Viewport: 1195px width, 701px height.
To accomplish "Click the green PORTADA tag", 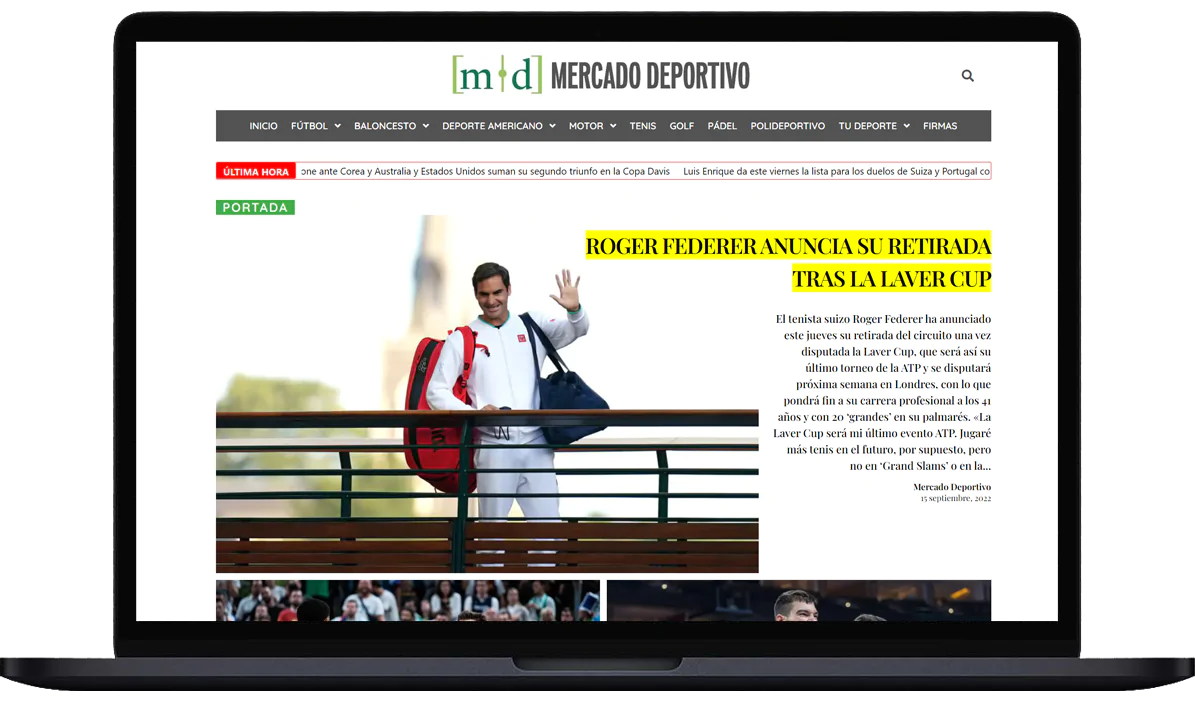I will coord(255,207).
